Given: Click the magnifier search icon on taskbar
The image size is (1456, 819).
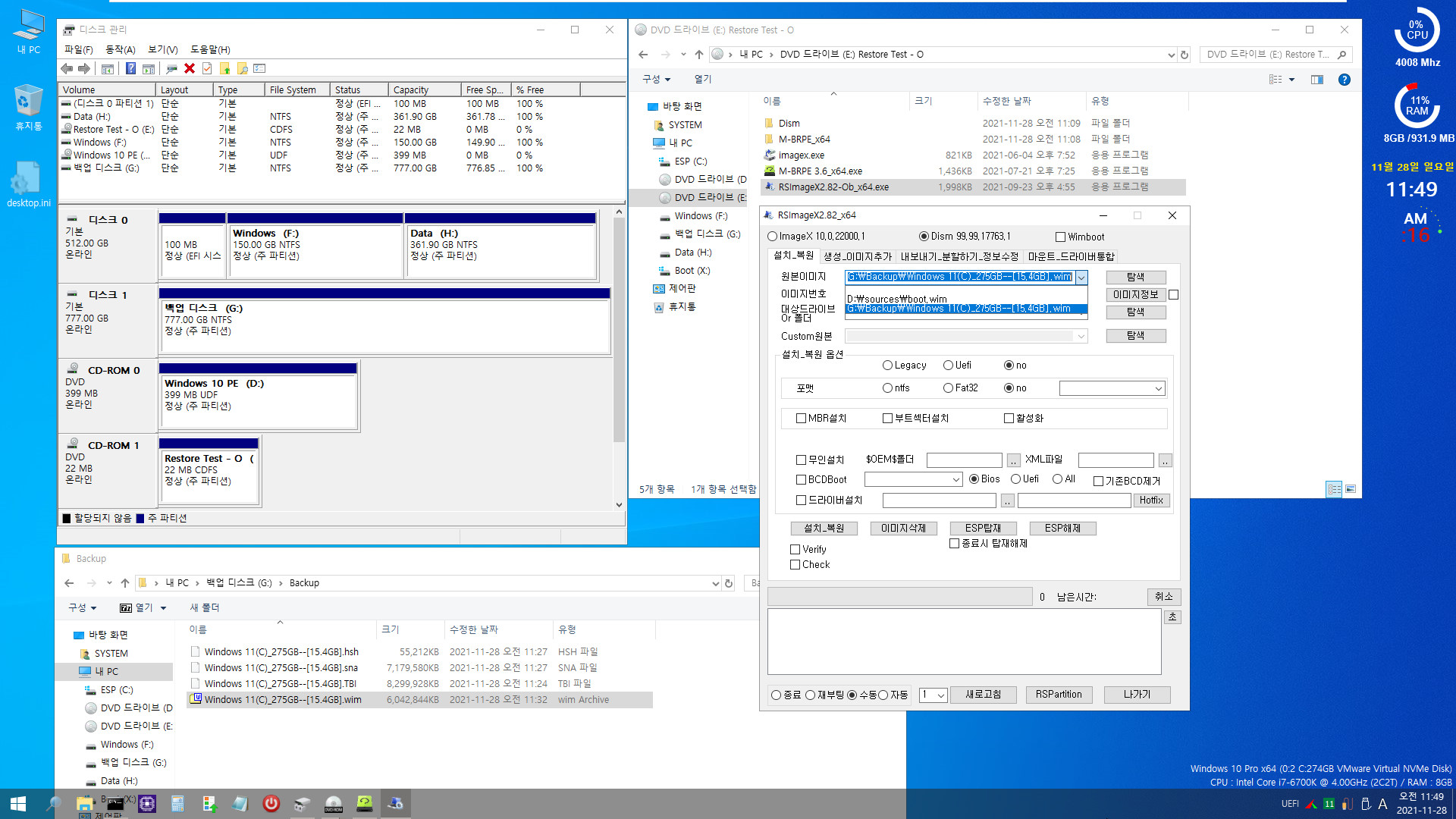Looking at the screenshot, I should point(53,804).
